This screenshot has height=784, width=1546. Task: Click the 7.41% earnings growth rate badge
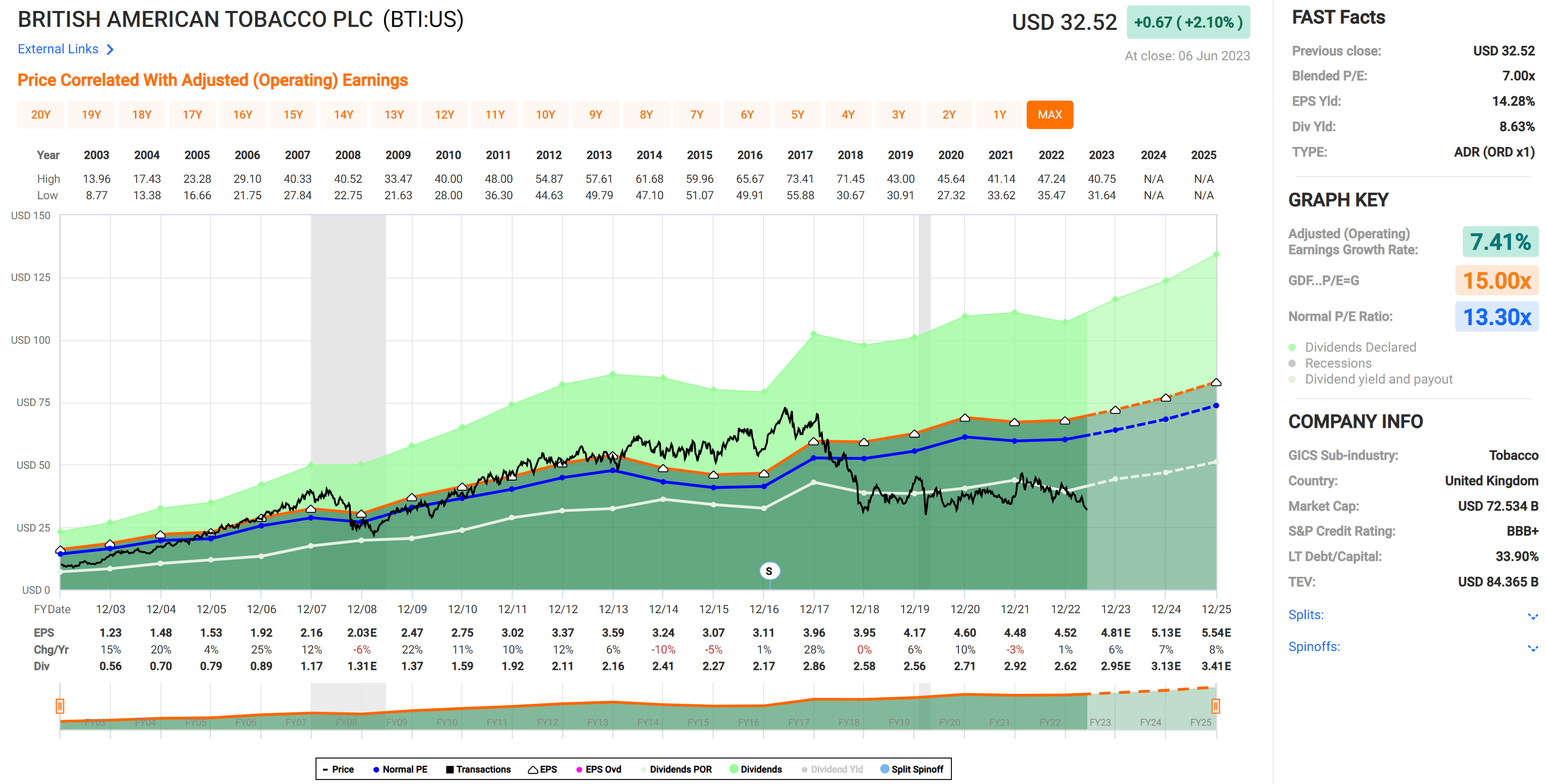(1499, 242)
